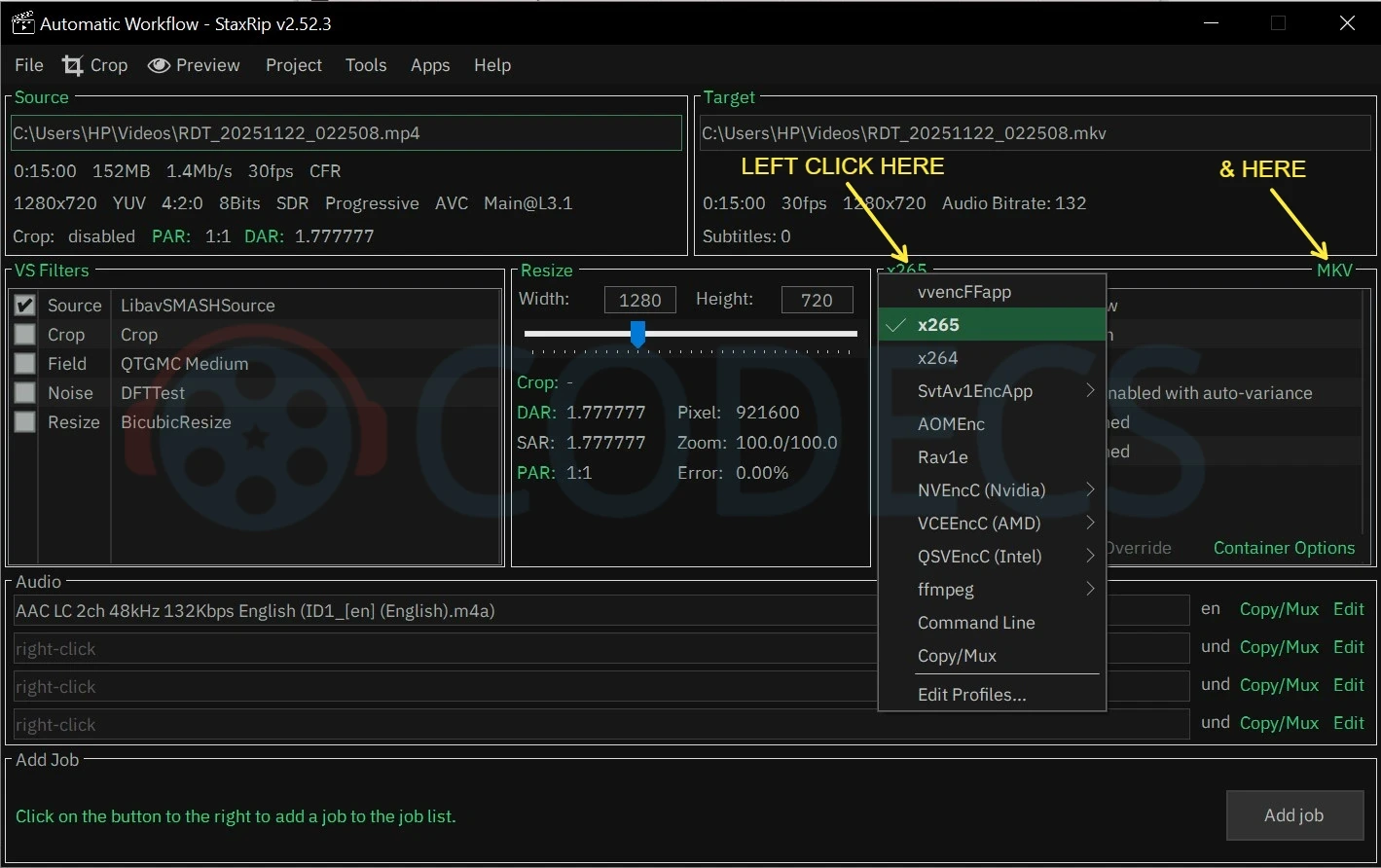Close the StaxRip window

(x=1347, y=22)
